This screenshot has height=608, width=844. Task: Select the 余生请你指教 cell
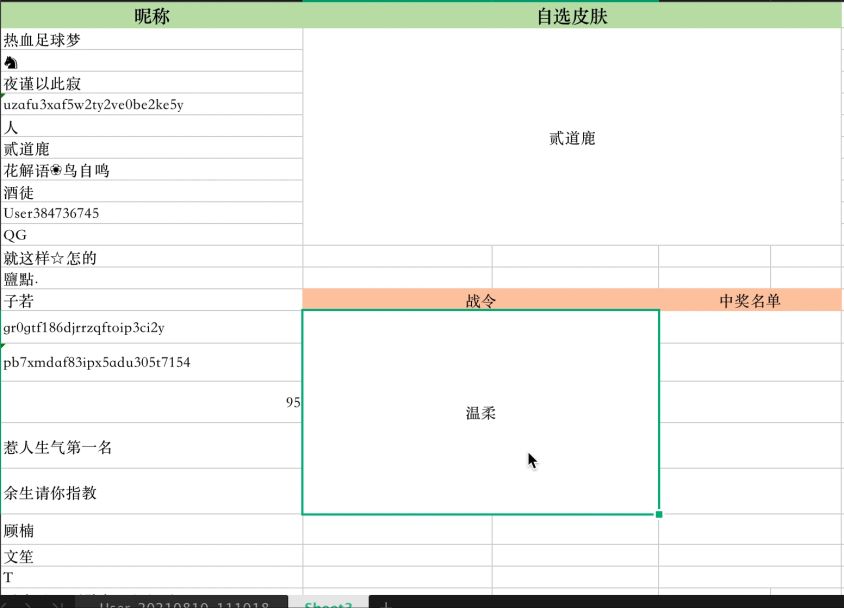(151, 492)
